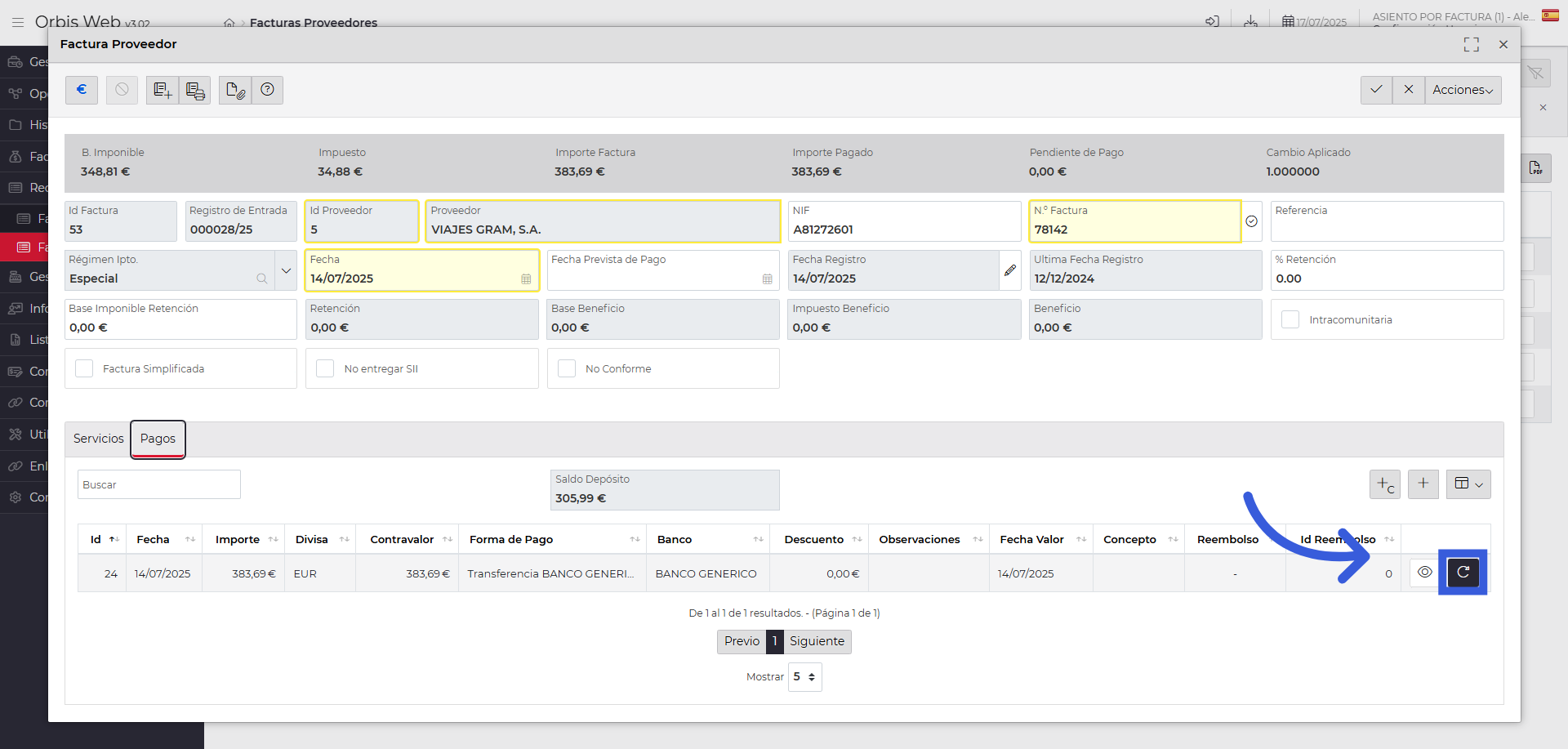Click the euro currency toolbar icon

point(82,90)
